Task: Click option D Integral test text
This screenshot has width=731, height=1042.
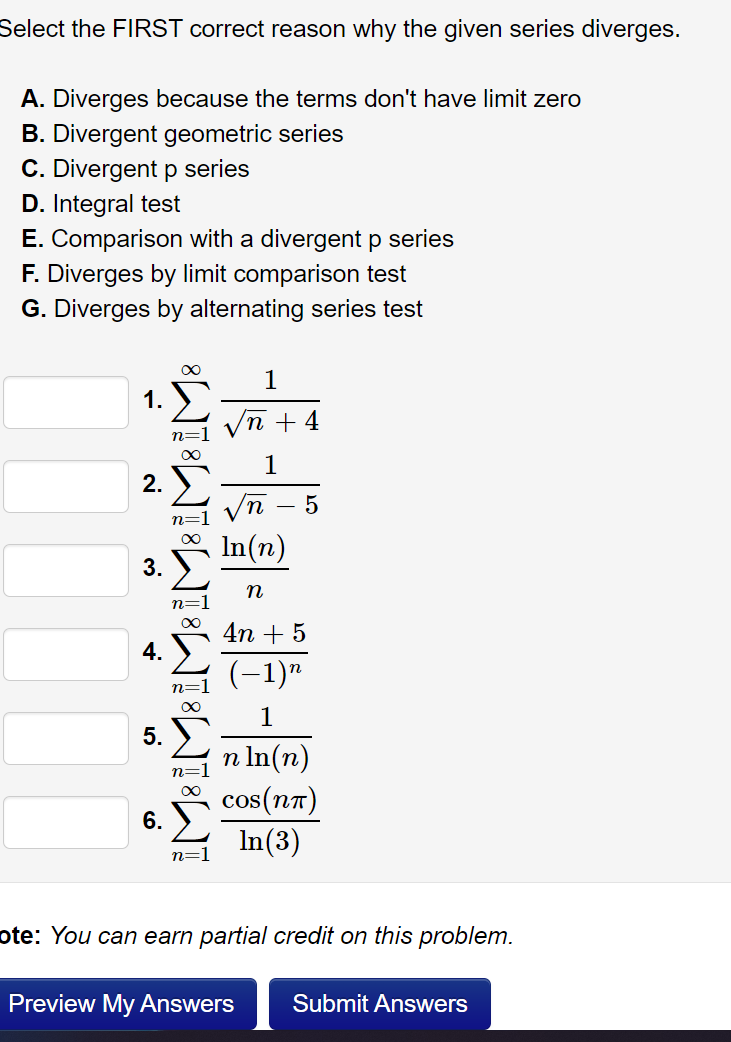Action: click(100, 203)
